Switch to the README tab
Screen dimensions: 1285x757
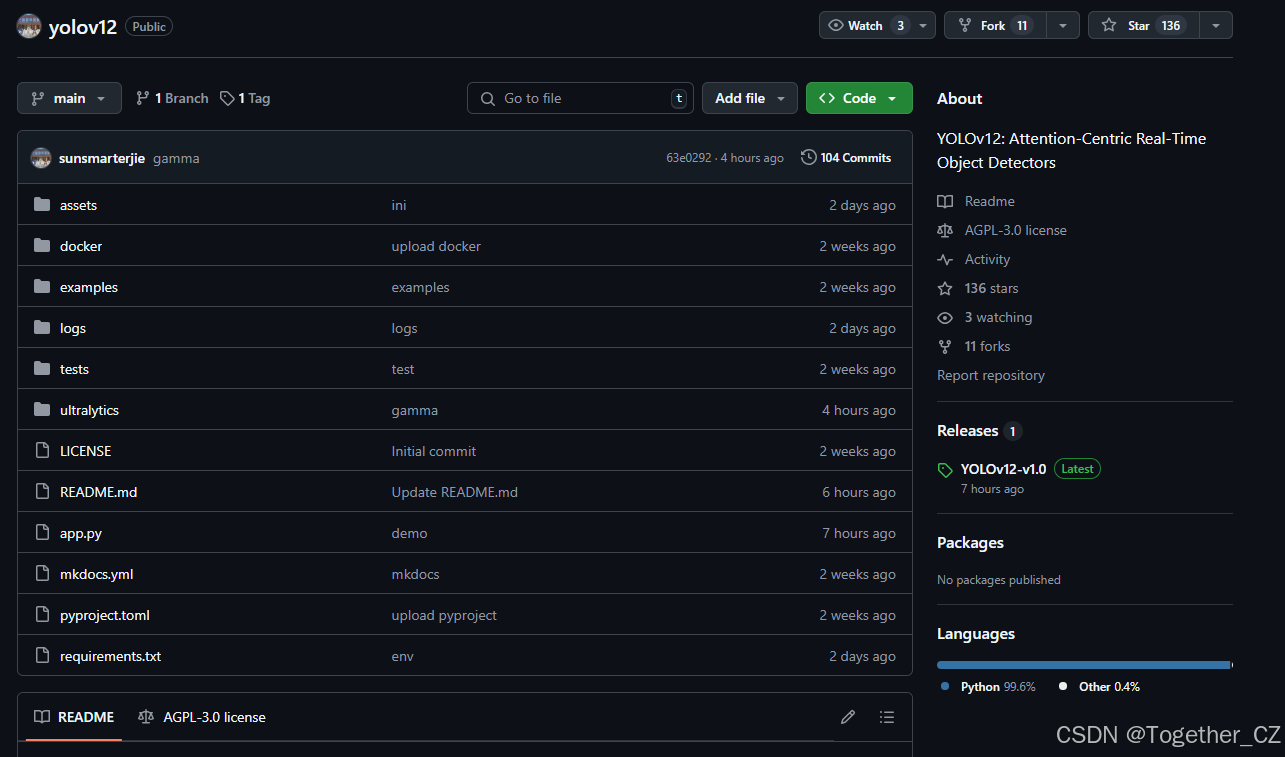click(74, 717)
